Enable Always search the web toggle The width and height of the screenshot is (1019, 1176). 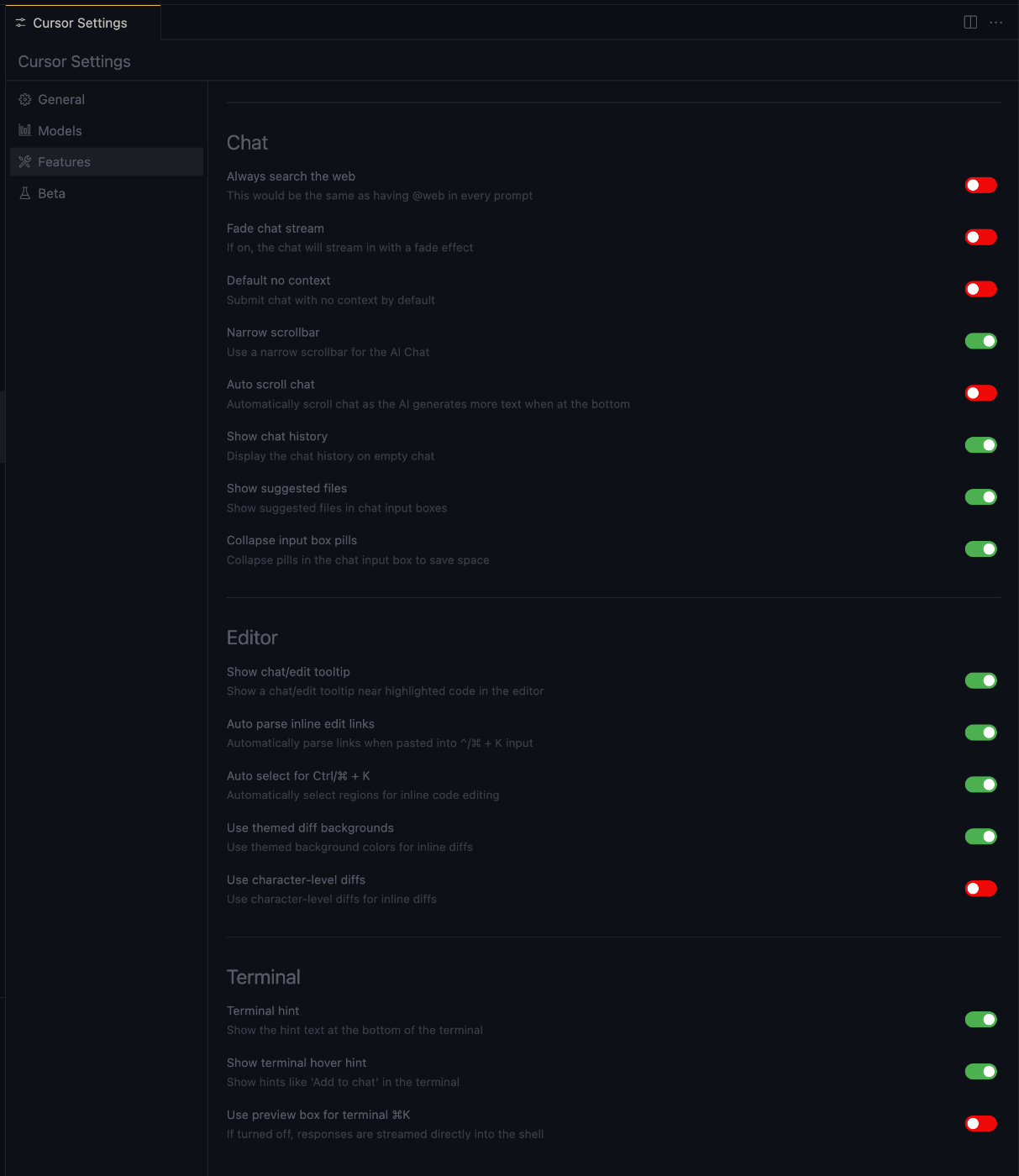click(x=980, y=185)
